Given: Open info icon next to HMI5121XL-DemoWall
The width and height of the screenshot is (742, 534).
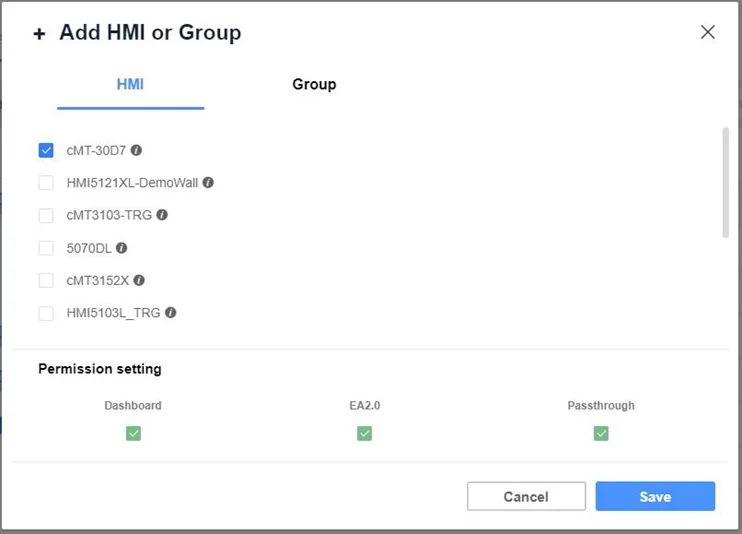Looking at the screenshot, I should point(208,182).
